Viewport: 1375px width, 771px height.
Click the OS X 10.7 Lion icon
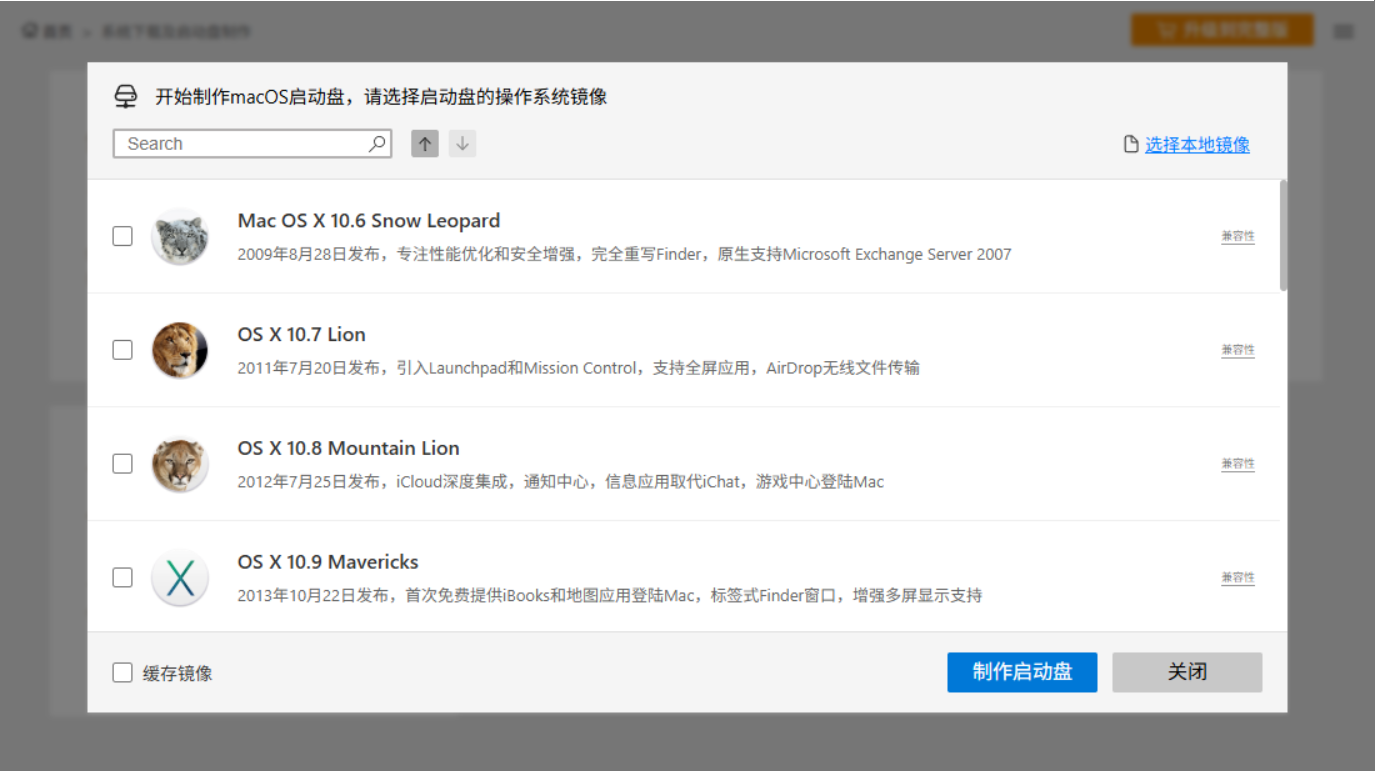(x=180, y=350)
